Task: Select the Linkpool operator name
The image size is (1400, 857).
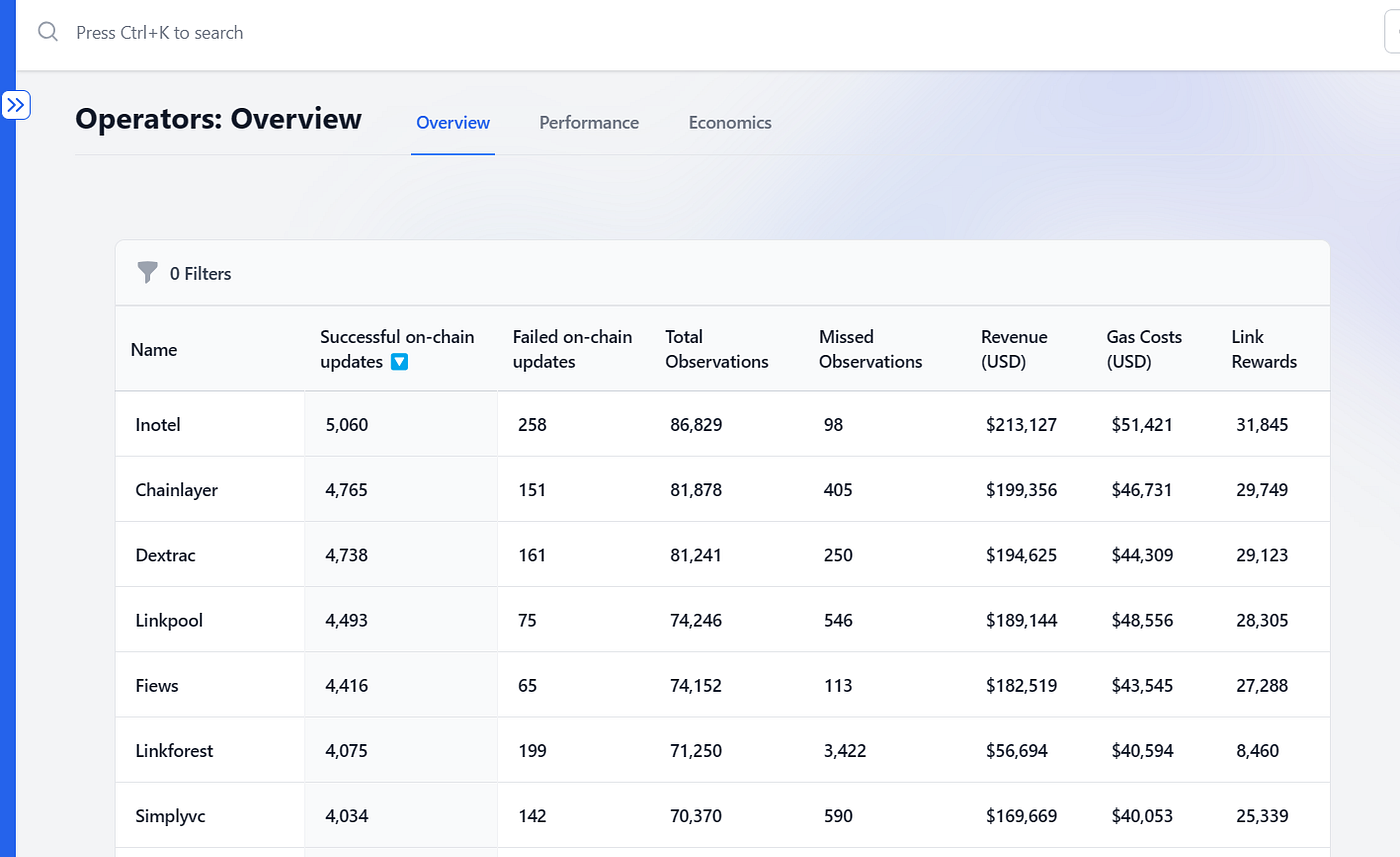Action: pyautogui.click(x=169, y=620)
